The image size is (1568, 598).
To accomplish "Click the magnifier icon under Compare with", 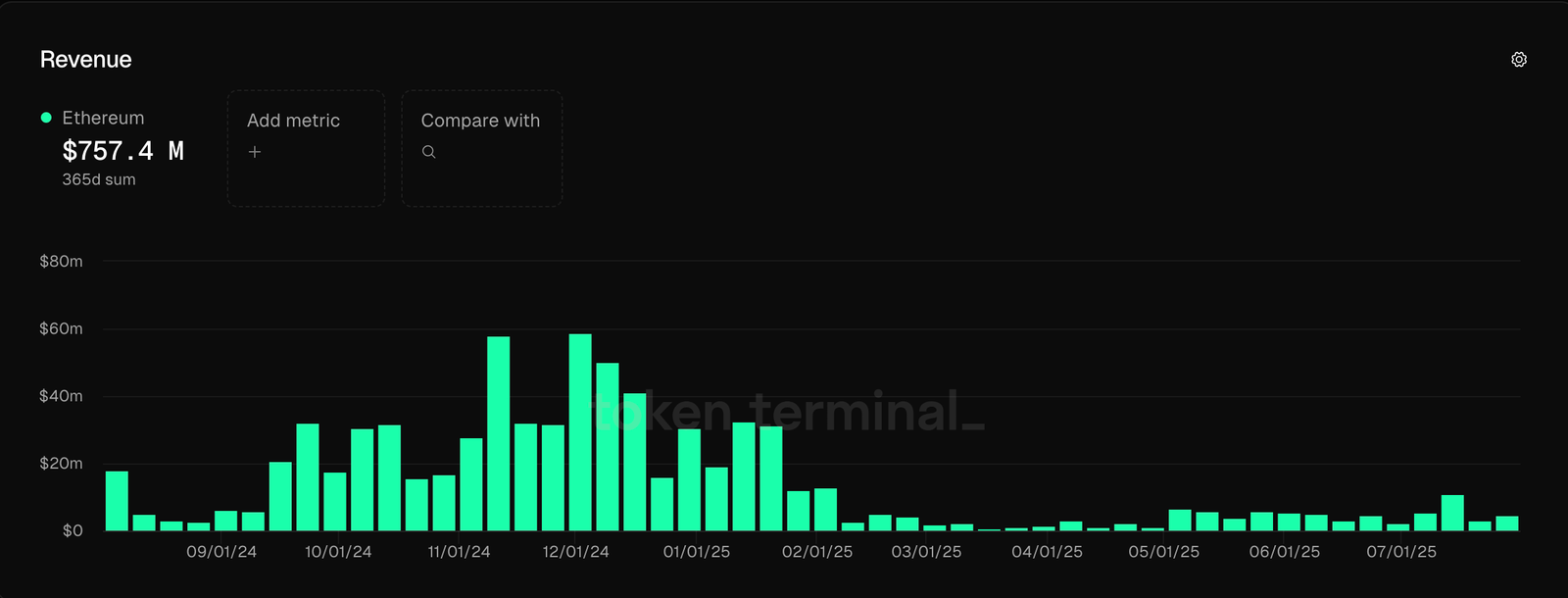I will (x=428, y=152).
